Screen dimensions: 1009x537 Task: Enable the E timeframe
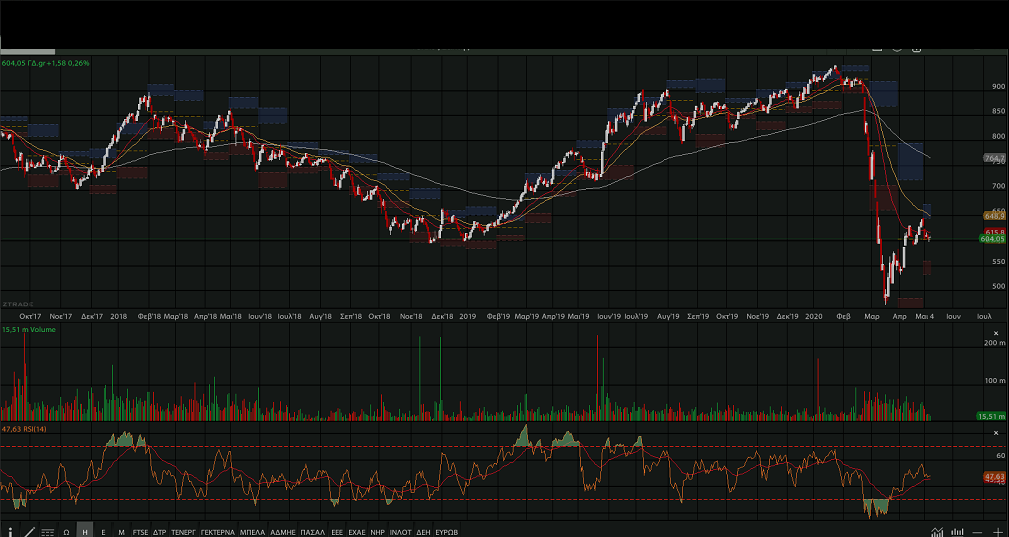pos(103,532)
